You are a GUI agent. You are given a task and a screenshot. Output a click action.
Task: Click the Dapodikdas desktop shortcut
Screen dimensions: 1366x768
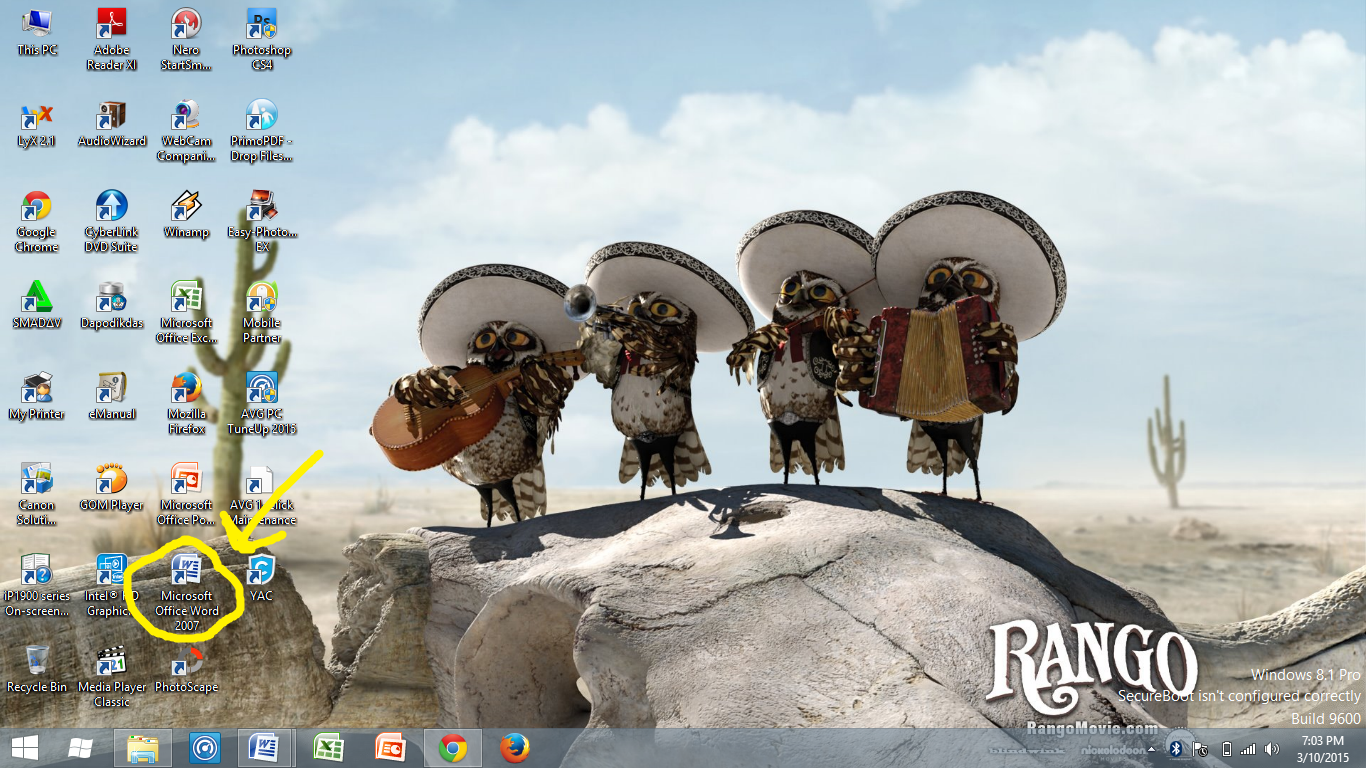click(x=111, y=306)
